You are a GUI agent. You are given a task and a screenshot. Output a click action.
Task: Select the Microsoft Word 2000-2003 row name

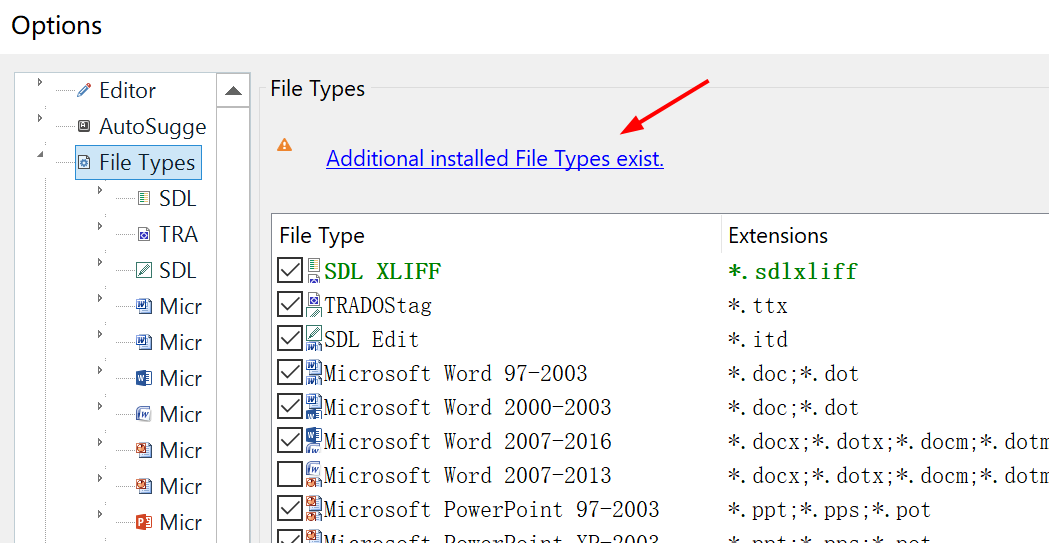point(468,407)
